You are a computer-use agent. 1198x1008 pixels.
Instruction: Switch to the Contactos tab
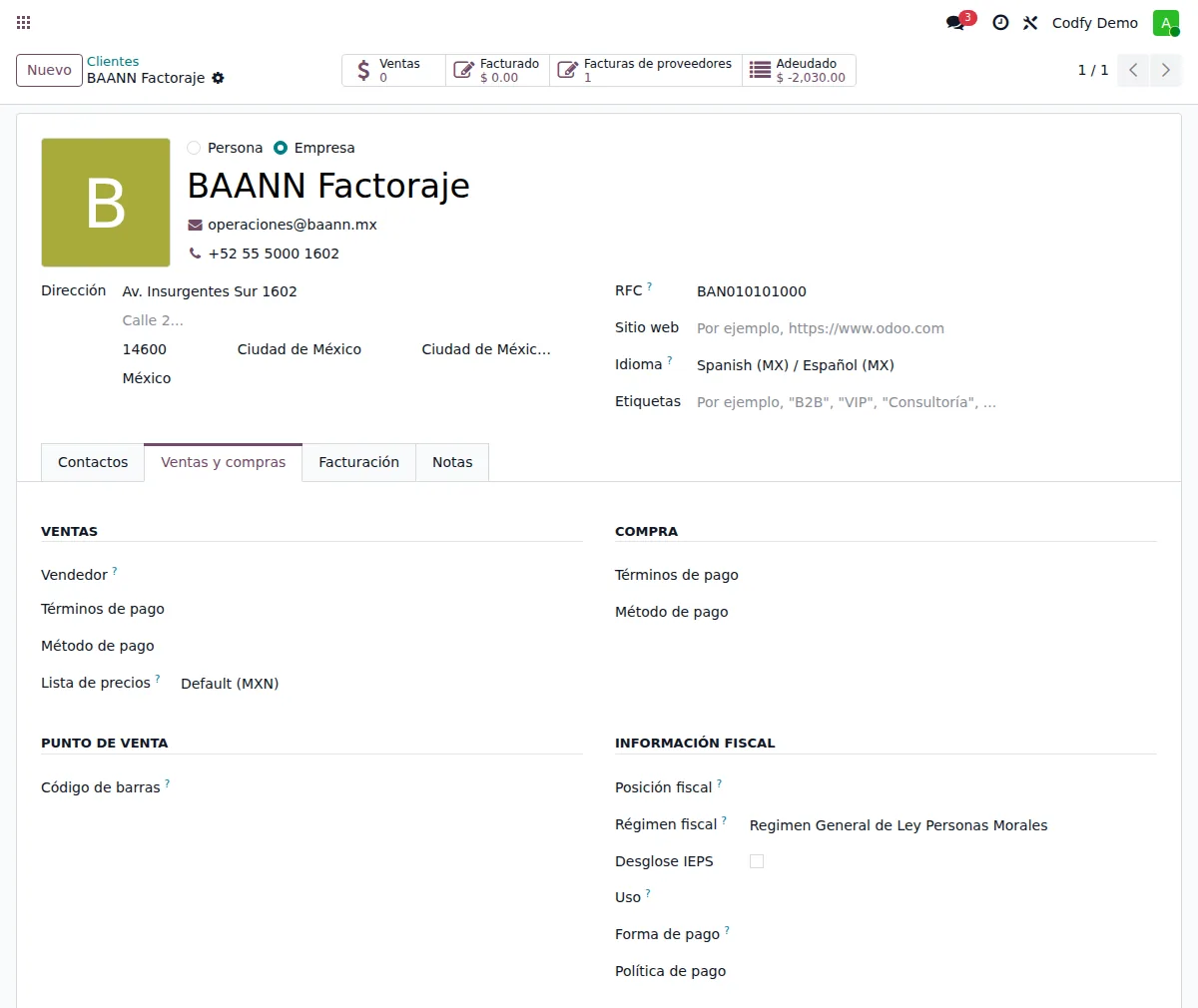(x=93, y=462)
